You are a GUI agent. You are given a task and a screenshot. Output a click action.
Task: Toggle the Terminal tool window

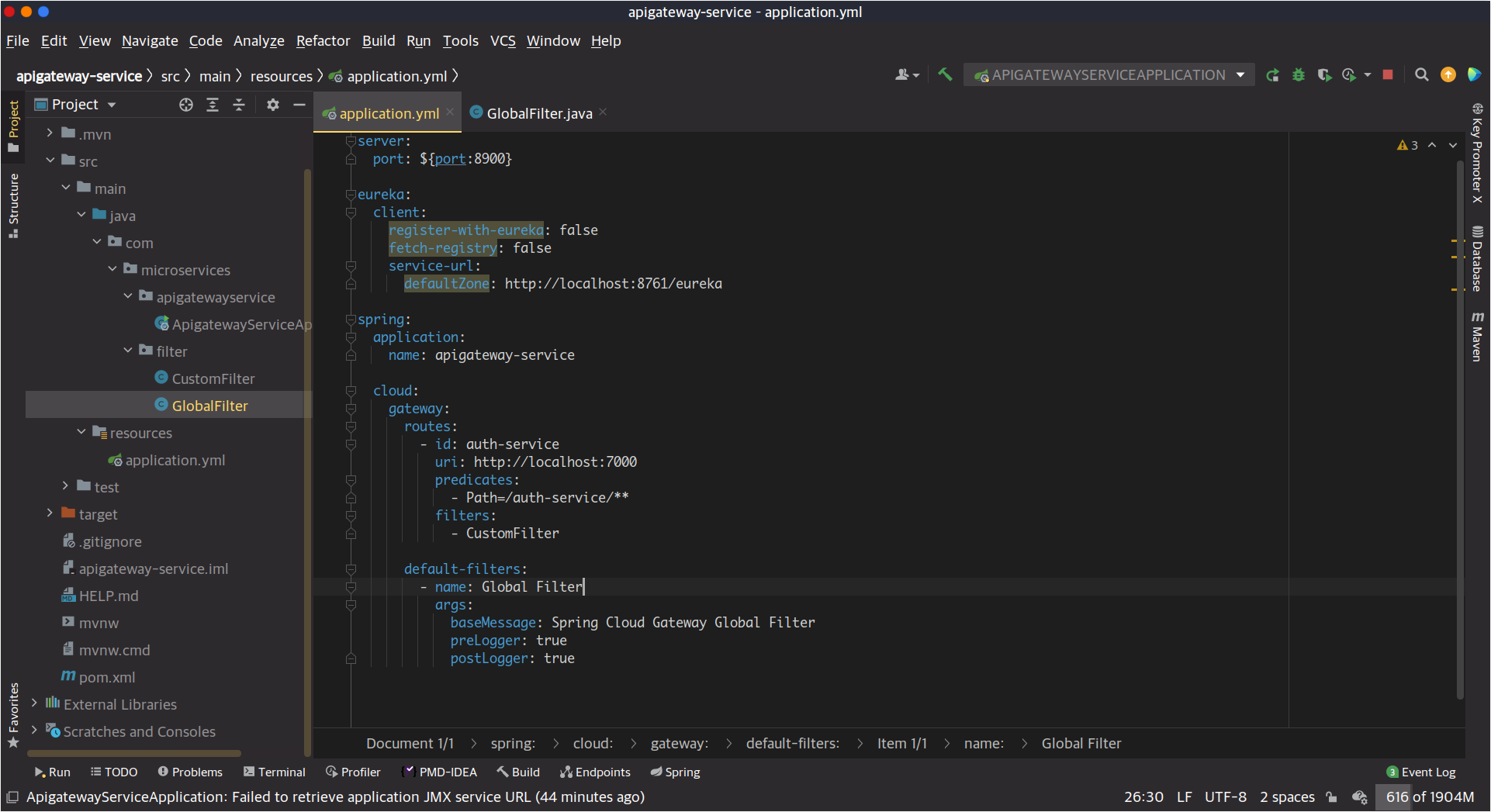coord(274,772)
